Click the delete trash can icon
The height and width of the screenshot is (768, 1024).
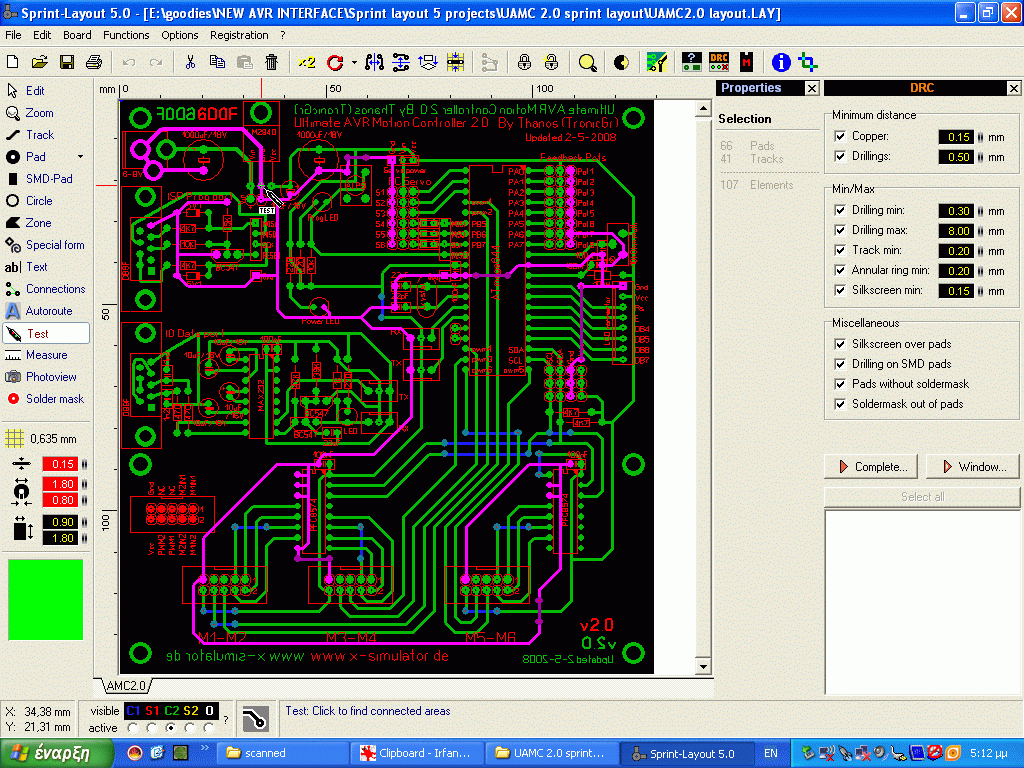point(271,62)
